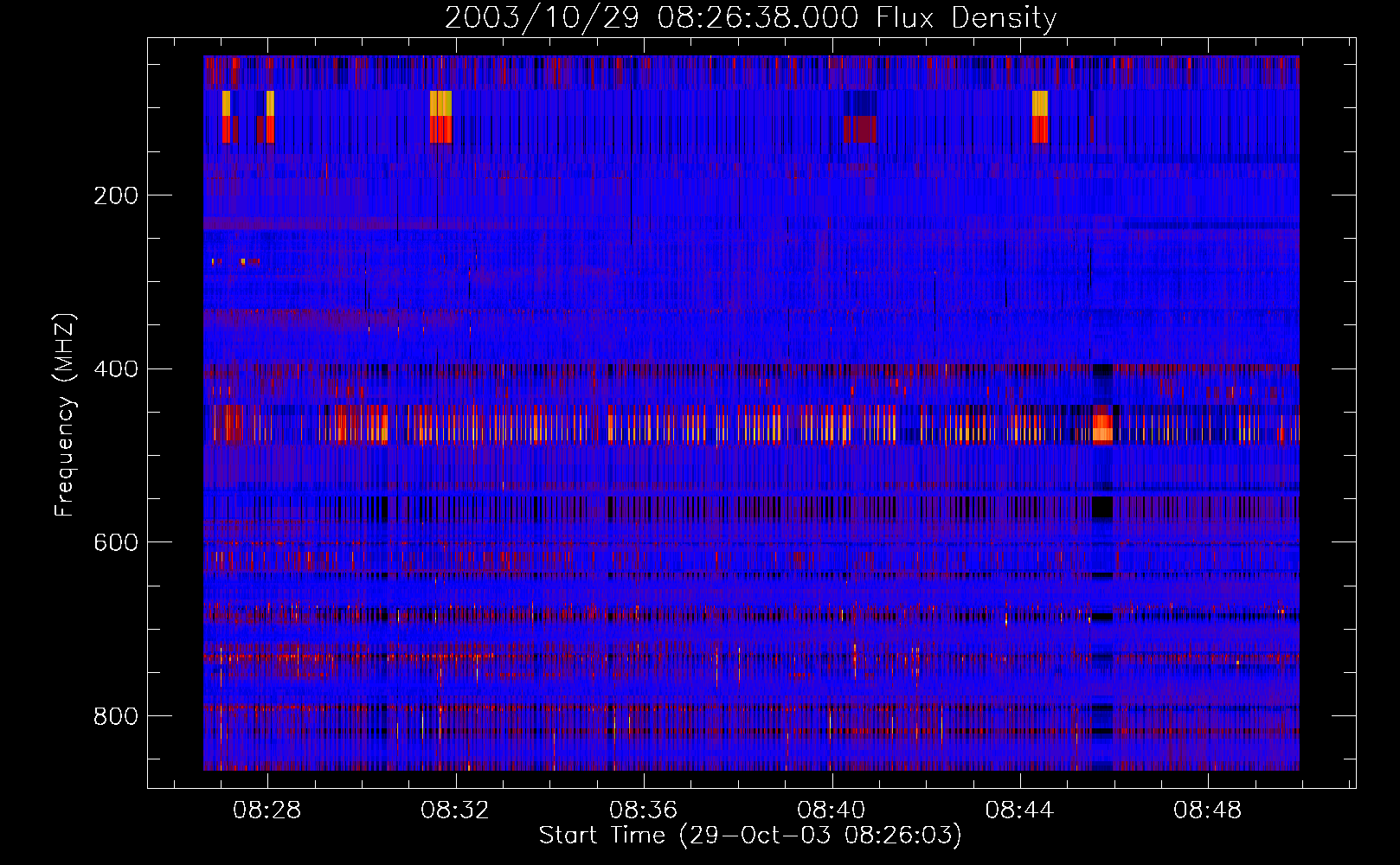Click the 08:32 time tick label
Viewport: 1400px width, 865px height.
(455, 811)
